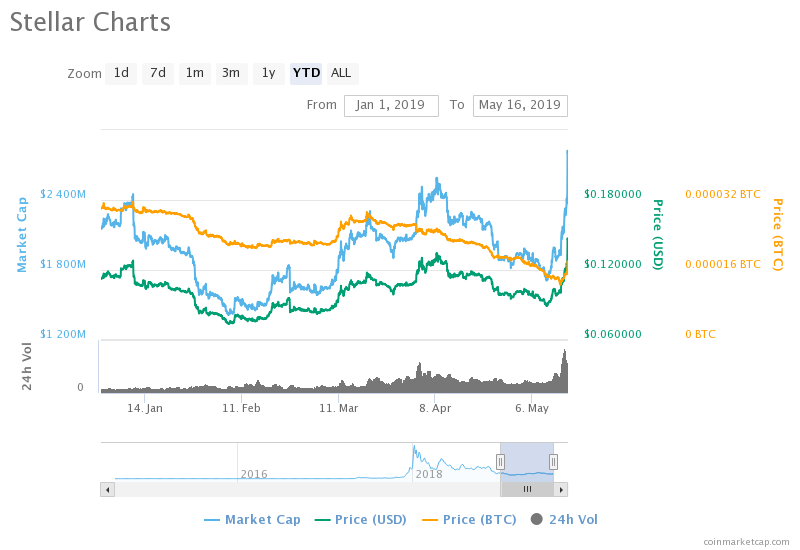Toggle the 24h Vol series in legend
This screenshot has height=550, width=800.
click(x=564, y=520)
